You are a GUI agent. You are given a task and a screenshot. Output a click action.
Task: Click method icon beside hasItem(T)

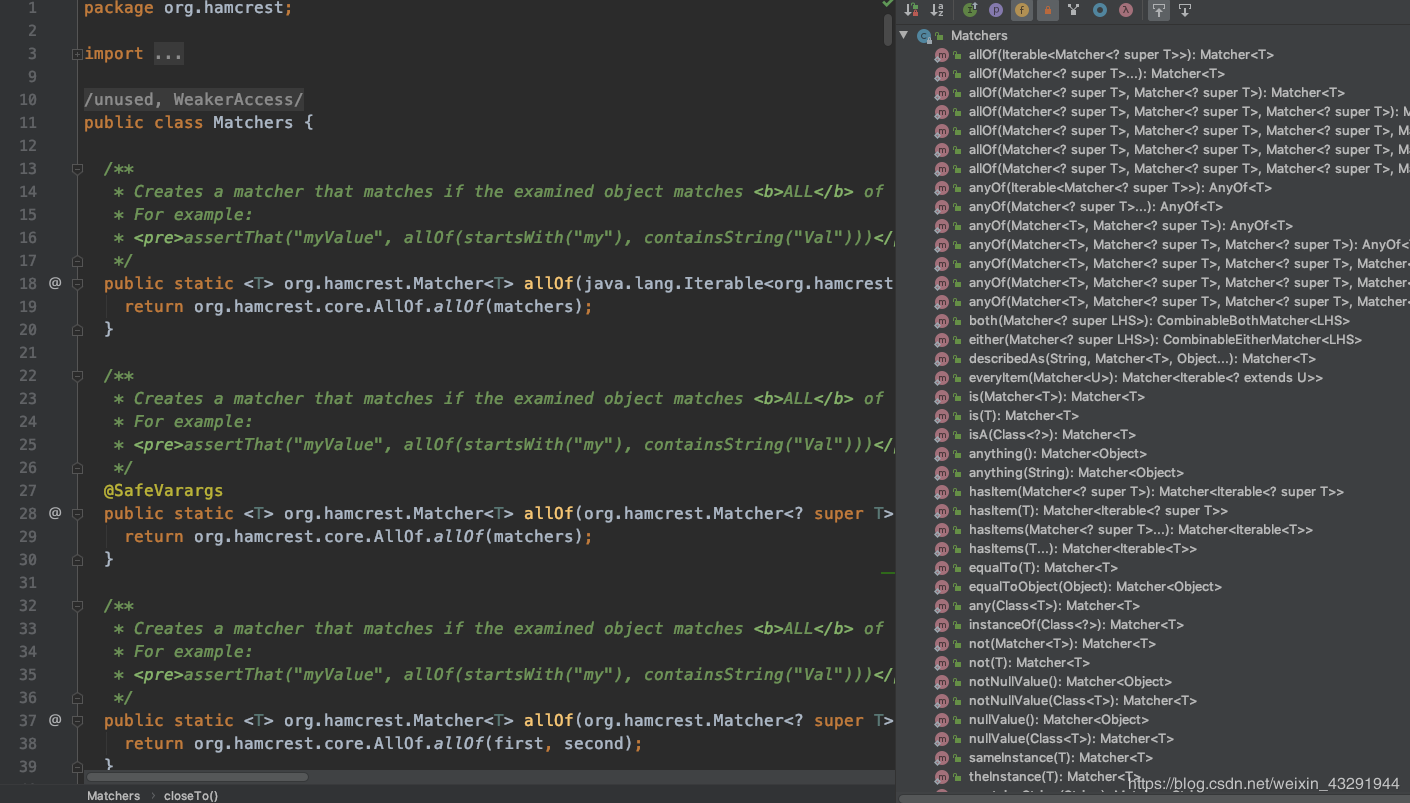pyautogui.click(x=942, y=511)
